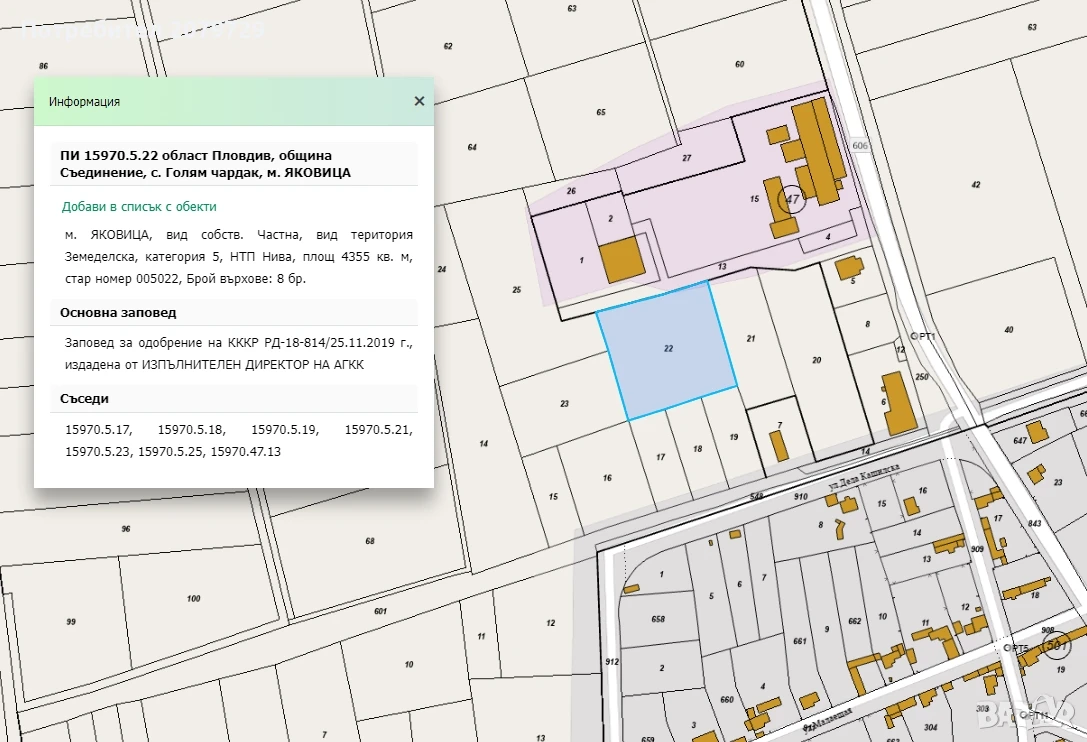Click the orange building in parcel 7
This screenshot has width=1087, height=742.
779,445
